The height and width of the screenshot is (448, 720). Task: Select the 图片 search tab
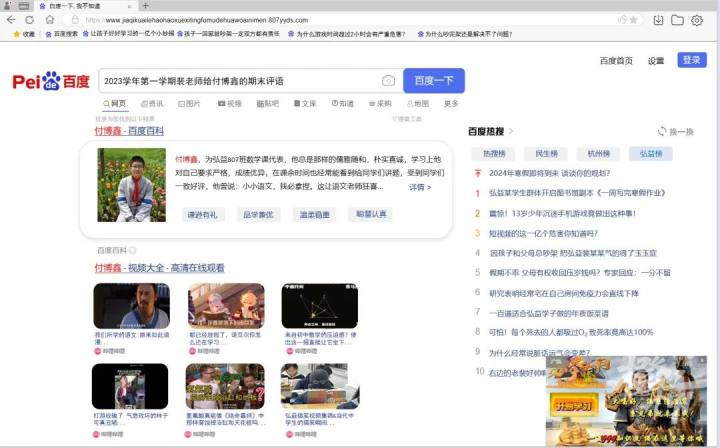click(189, 104)
